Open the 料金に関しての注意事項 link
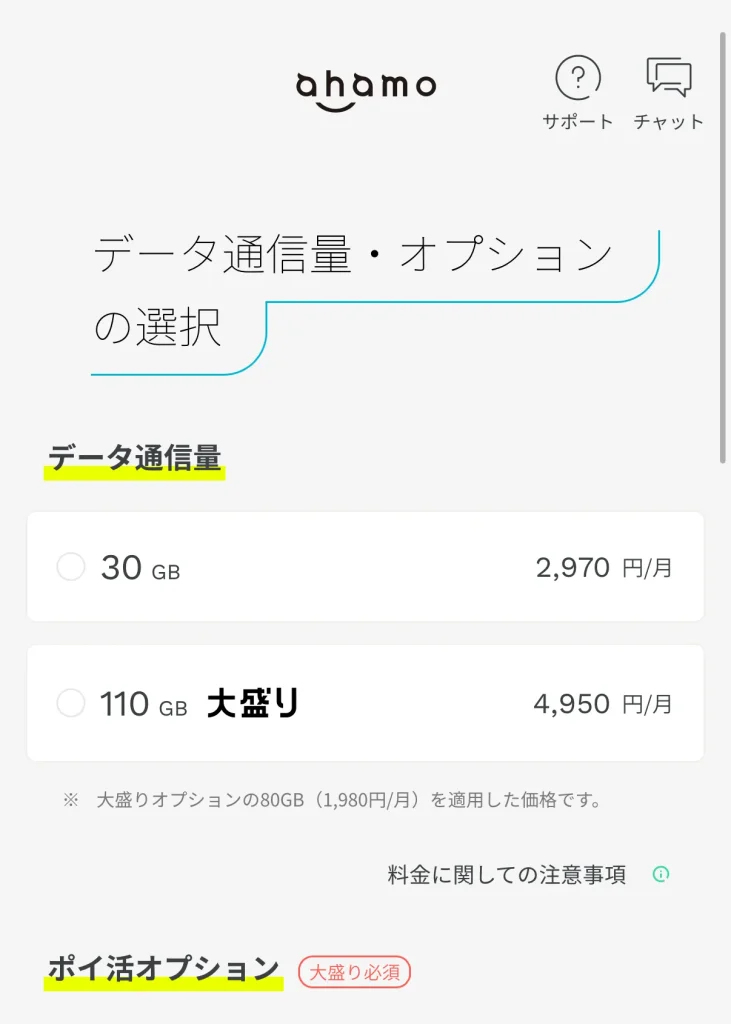Screen dimensions: 731x1024 507,875
